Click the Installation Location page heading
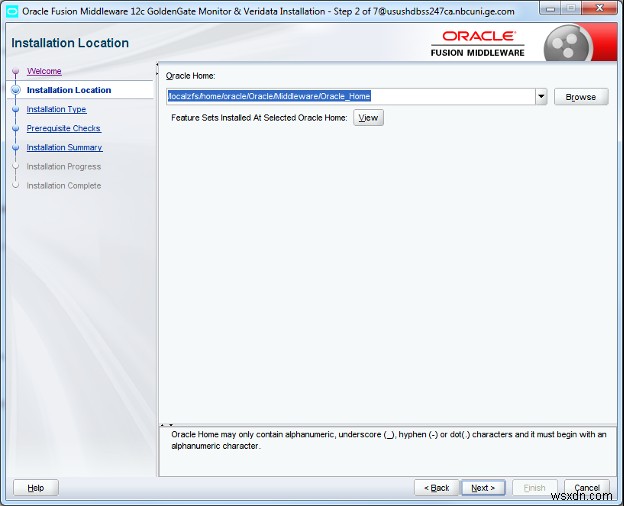Viewport: 624px width, 506px height. coord(70,43)
